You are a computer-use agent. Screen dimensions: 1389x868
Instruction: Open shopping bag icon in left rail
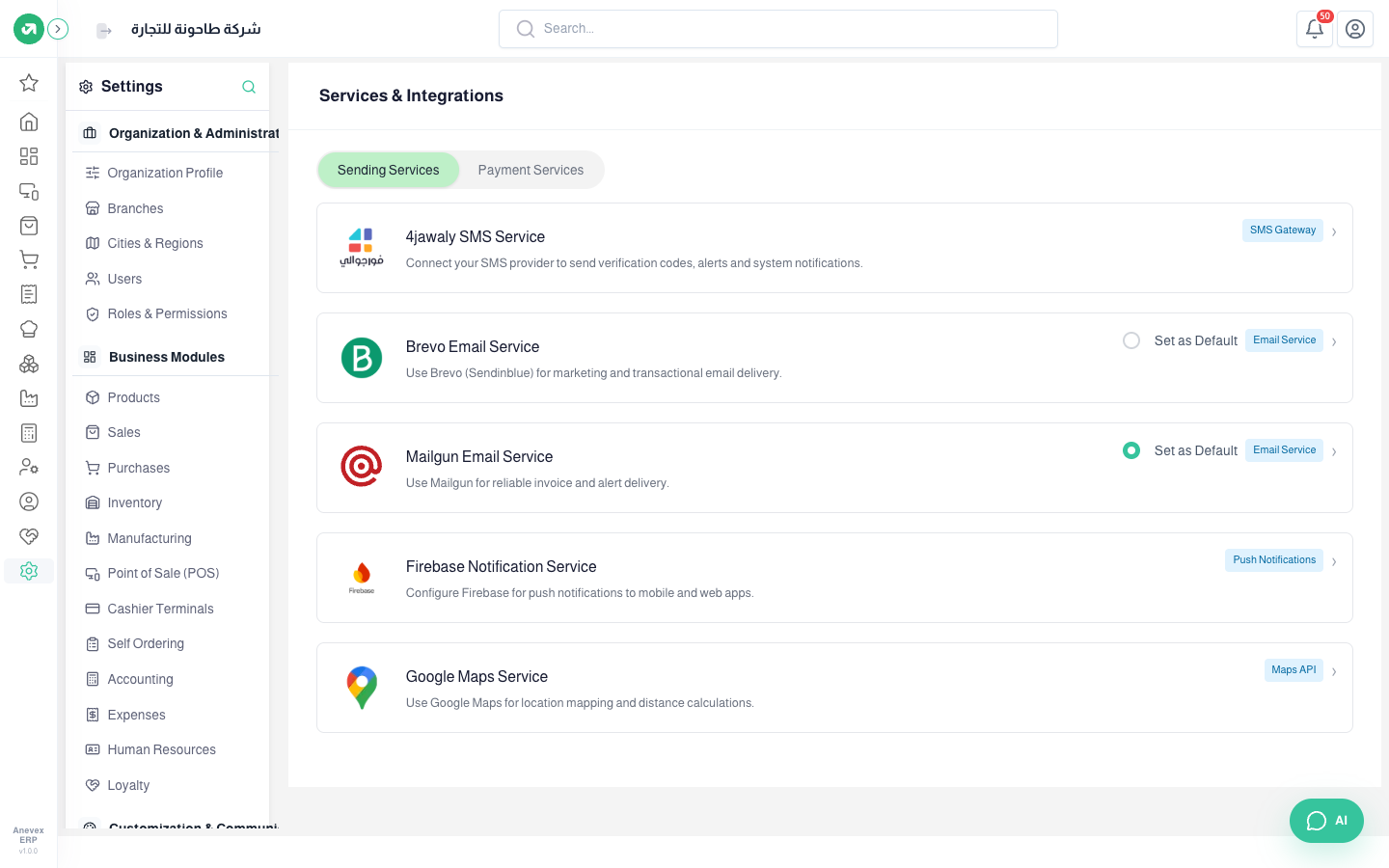point(29,226)
